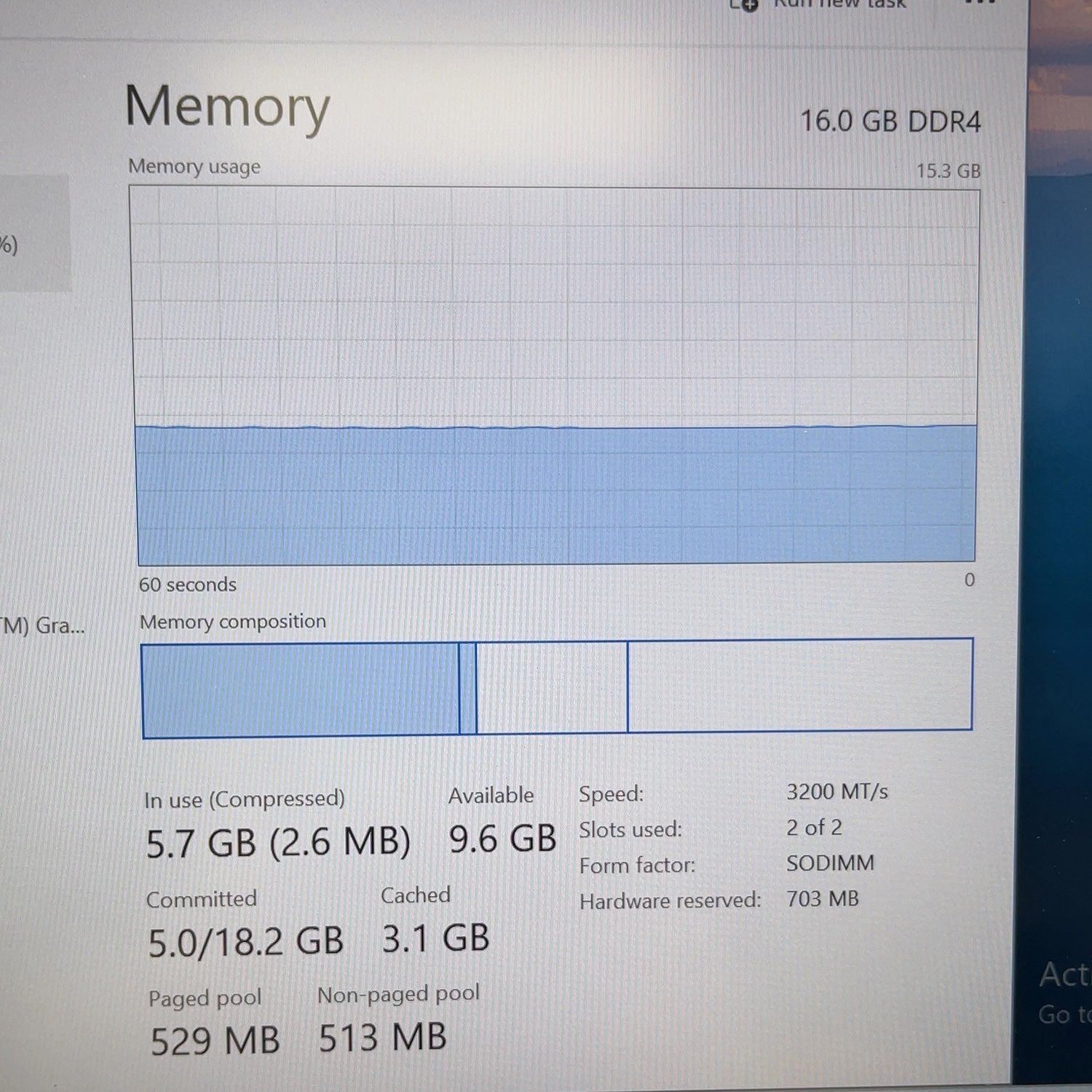Click the 15.3 GB graph maximum label

(x=948, y=171)
